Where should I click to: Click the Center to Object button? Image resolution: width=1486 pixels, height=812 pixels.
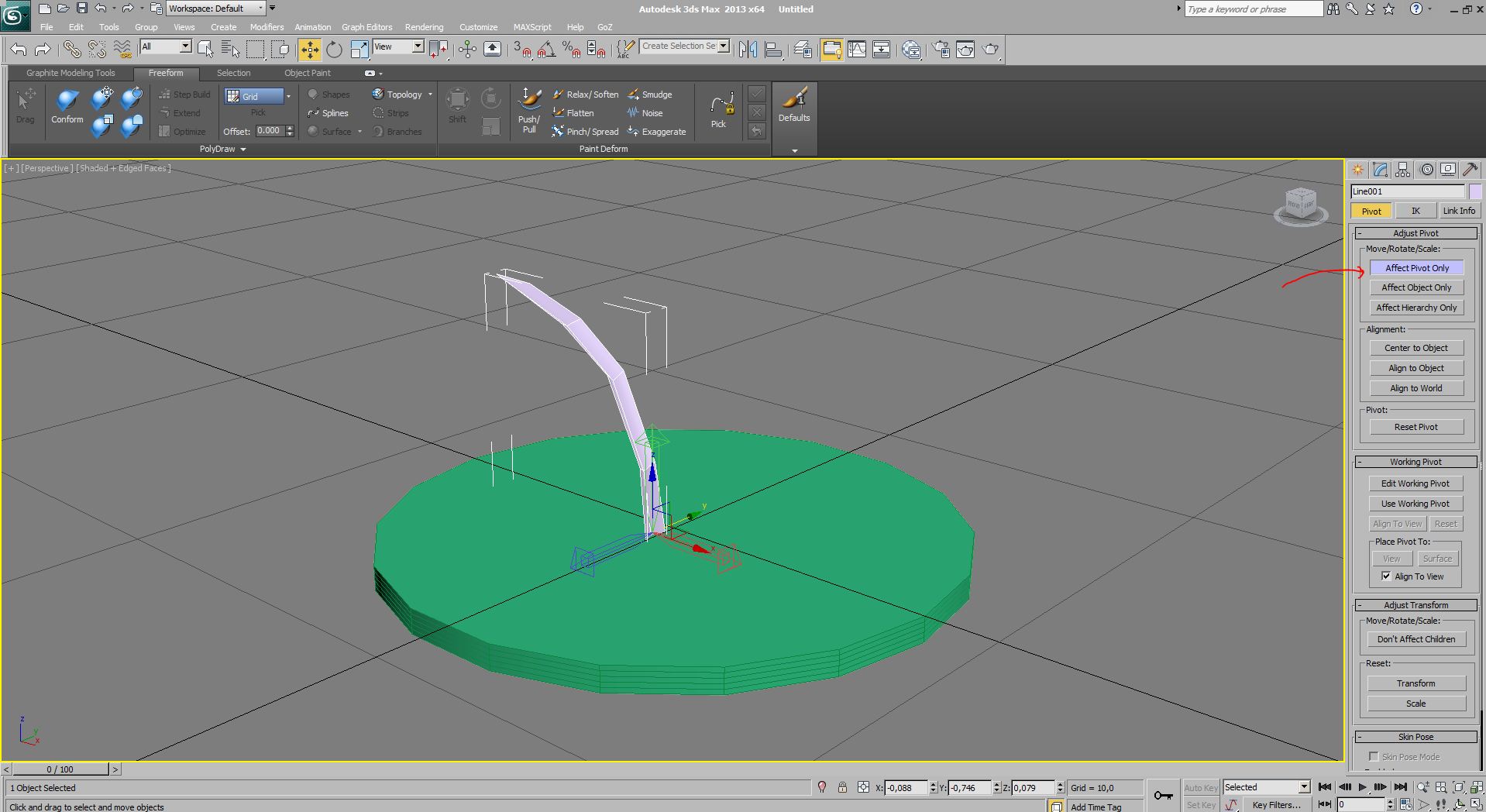pos(1415,348)
